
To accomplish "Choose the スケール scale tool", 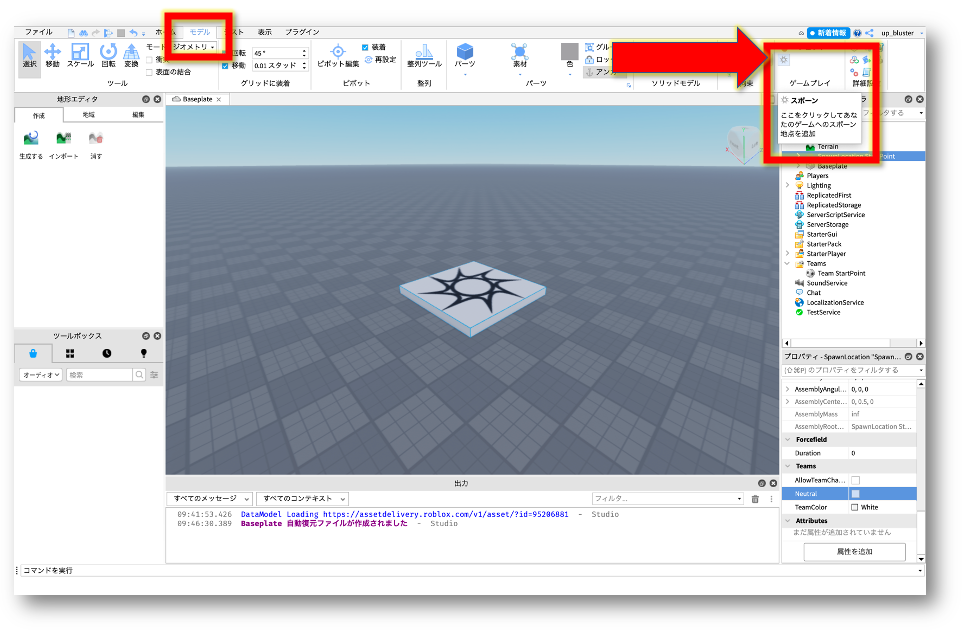I will tap(80, 54).
